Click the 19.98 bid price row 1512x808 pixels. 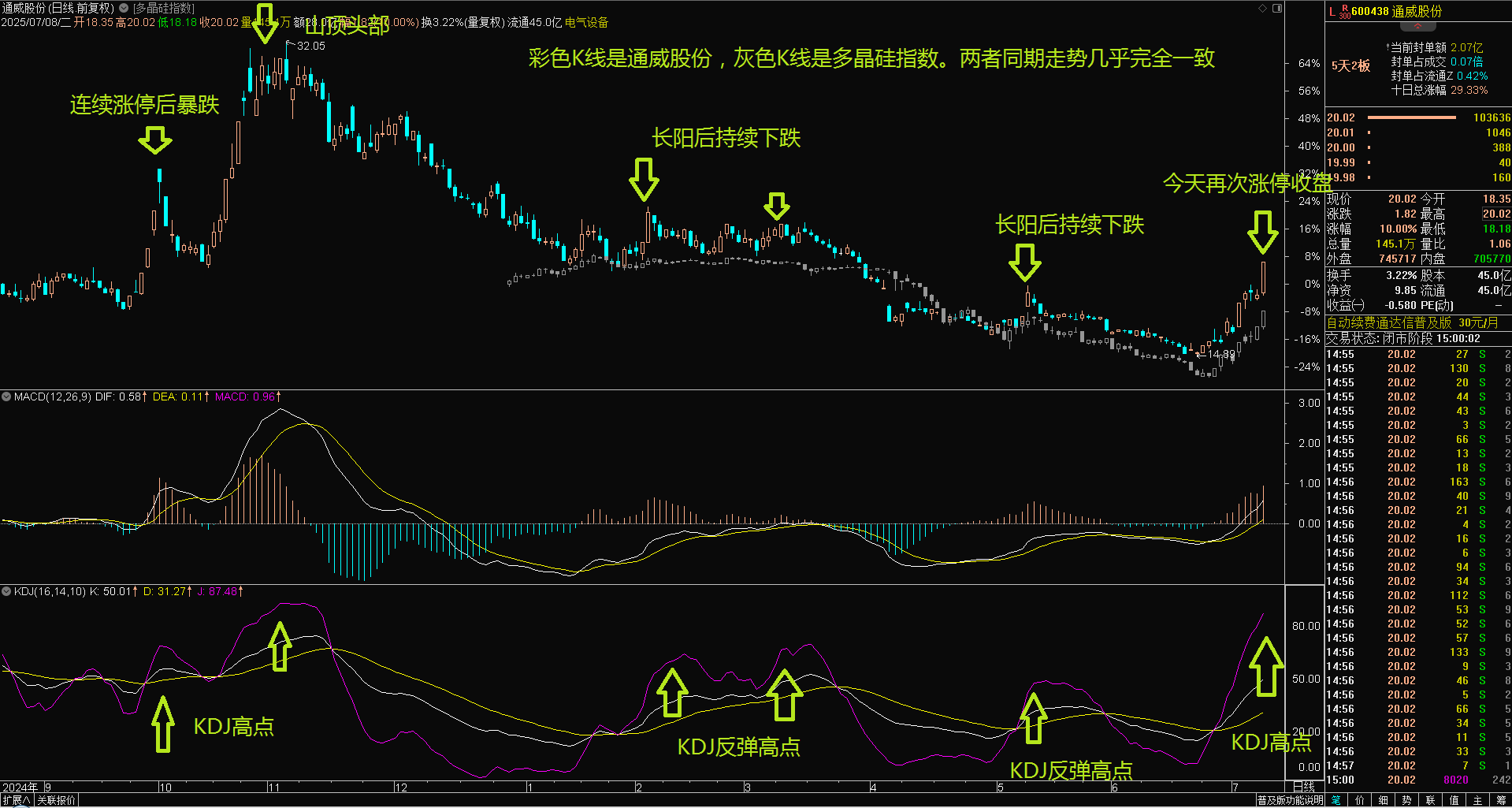(x=1418, y=177)
